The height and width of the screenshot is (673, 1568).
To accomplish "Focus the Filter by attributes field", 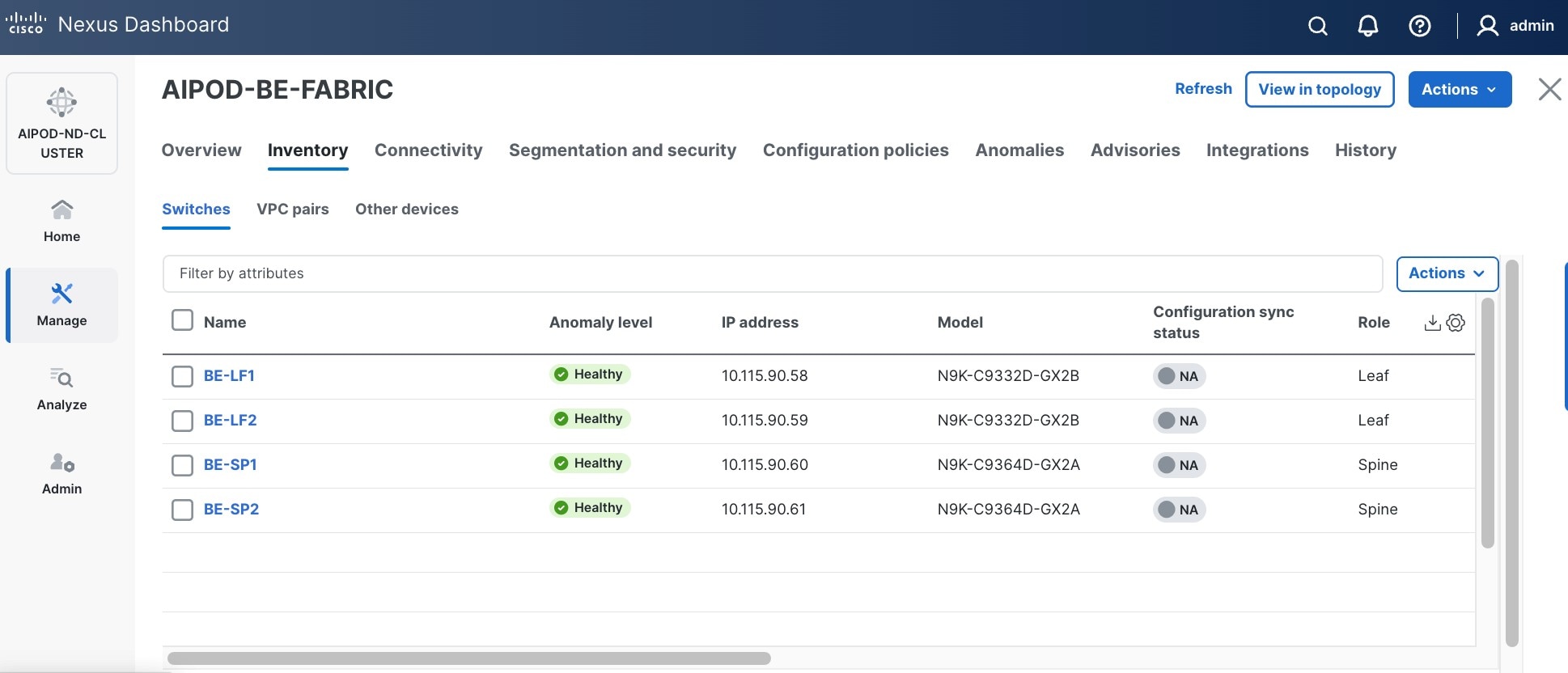I will pyautogui.click(x=772, y=273).
